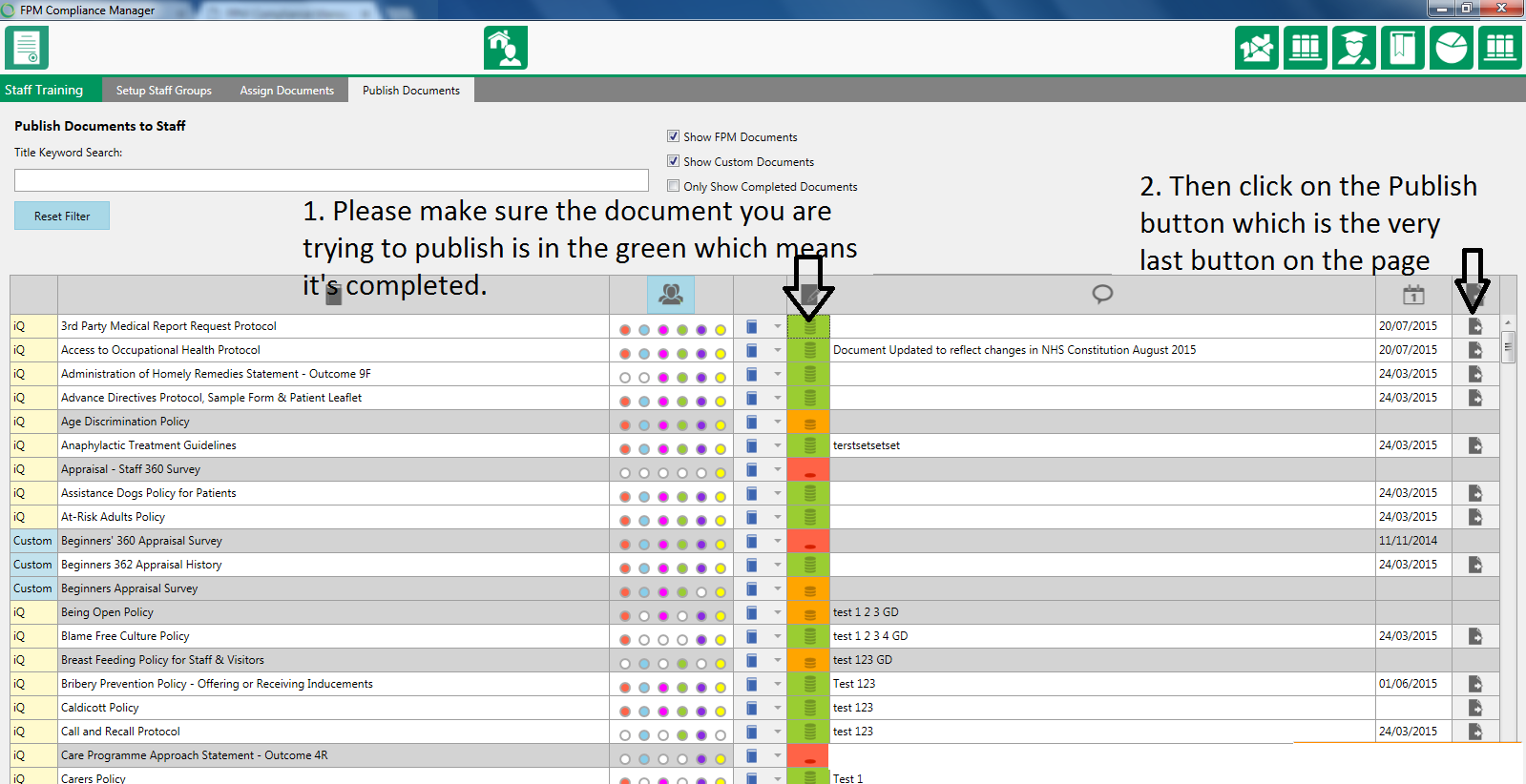Open the Assign Documents tab

coord(286,91)
